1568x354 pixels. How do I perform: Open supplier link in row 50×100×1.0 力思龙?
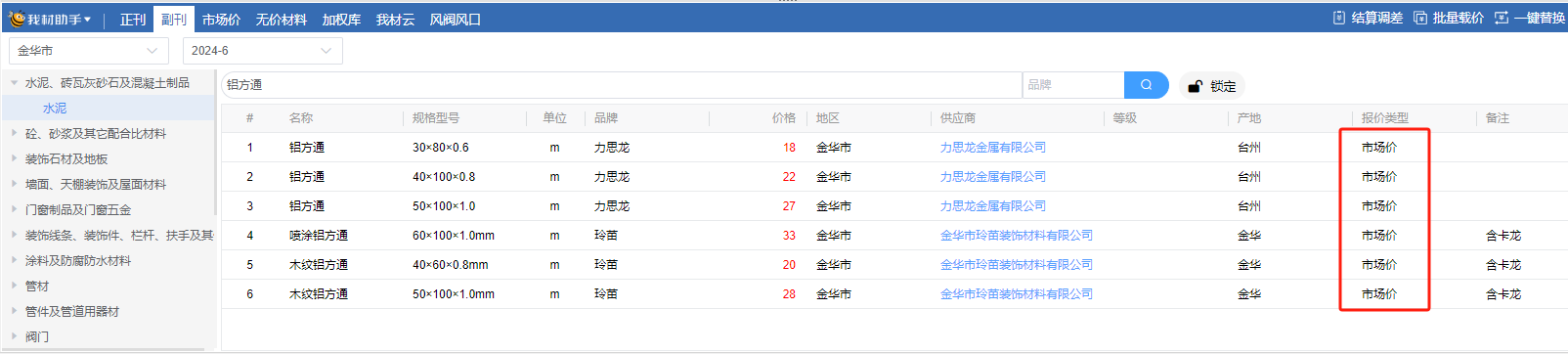pyautogui.click(x=992, y=206)
